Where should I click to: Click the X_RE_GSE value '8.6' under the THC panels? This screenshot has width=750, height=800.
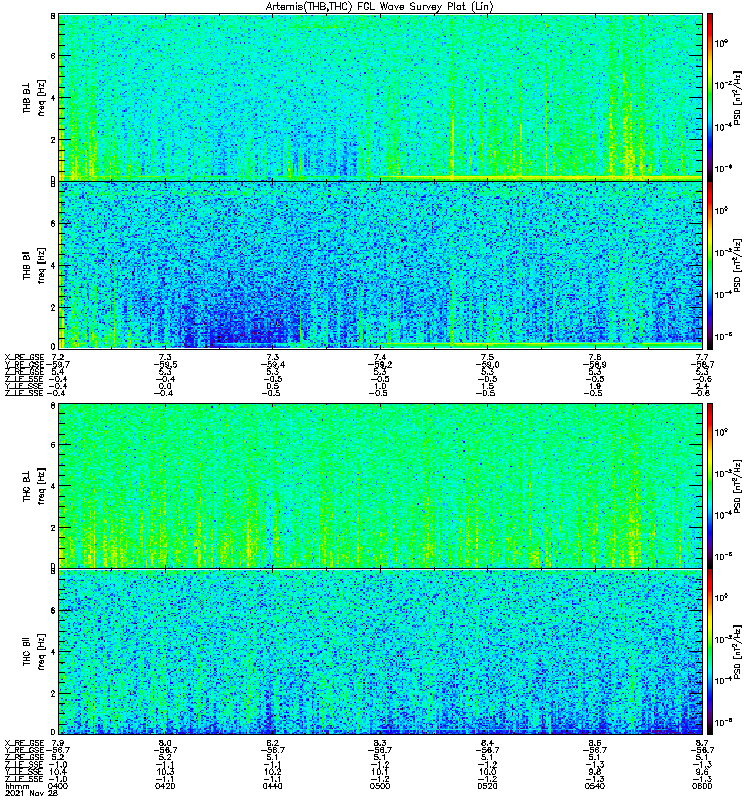point(594,743)
